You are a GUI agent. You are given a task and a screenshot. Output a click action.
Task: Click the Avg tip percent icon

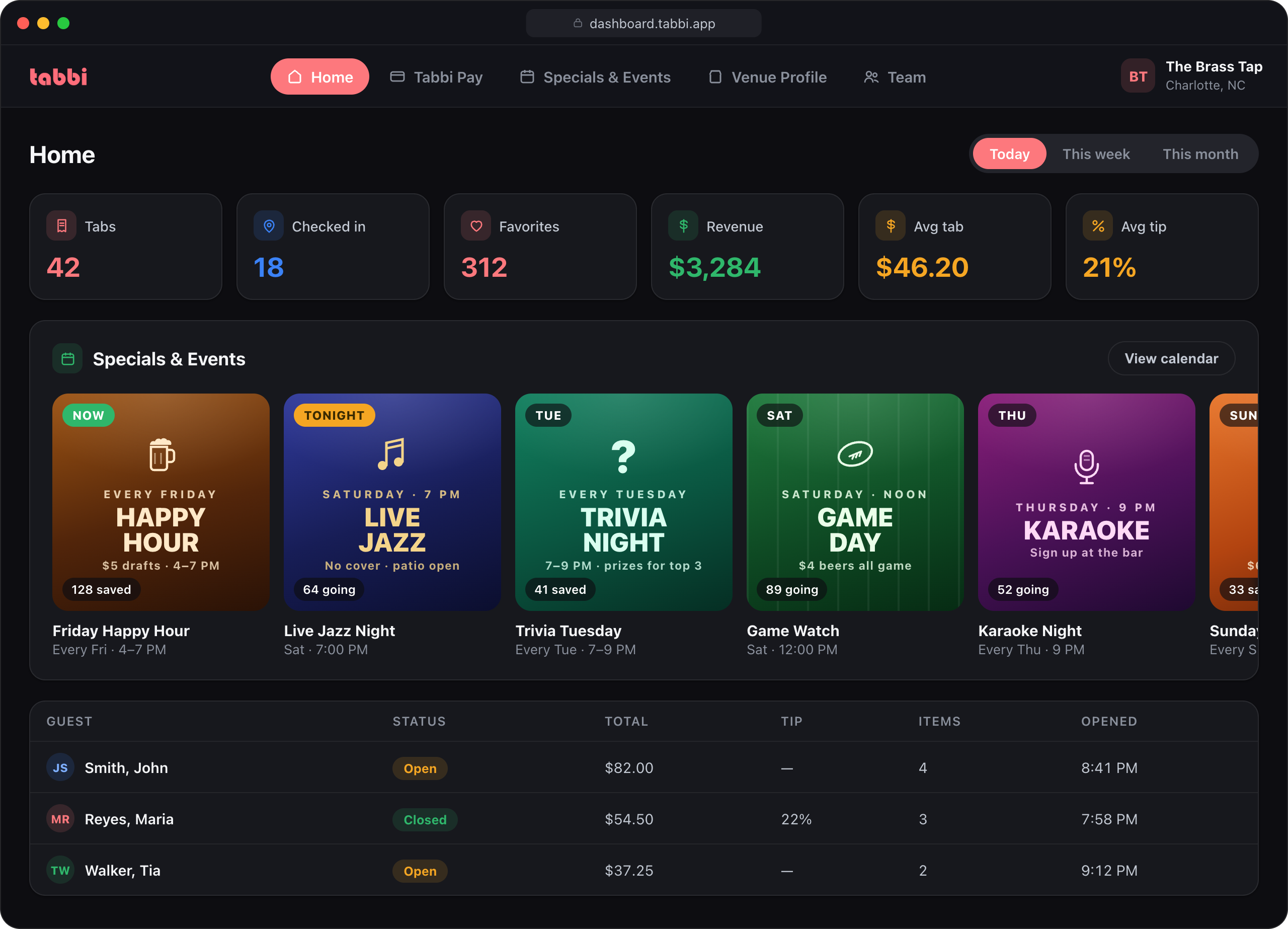[1098, 226]
